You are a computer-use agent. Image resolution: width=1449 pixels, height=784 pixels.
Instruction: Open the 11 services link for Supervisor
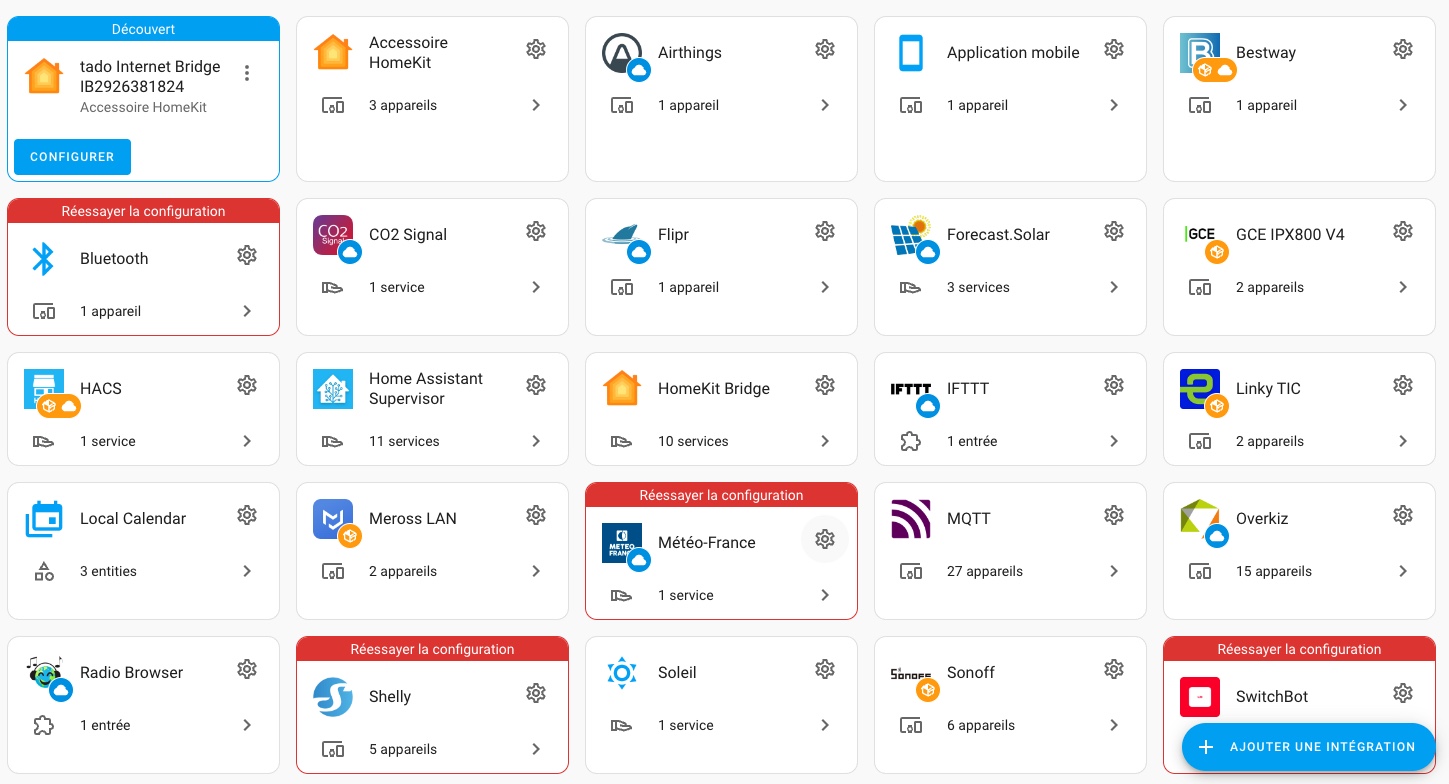(404, 441)
